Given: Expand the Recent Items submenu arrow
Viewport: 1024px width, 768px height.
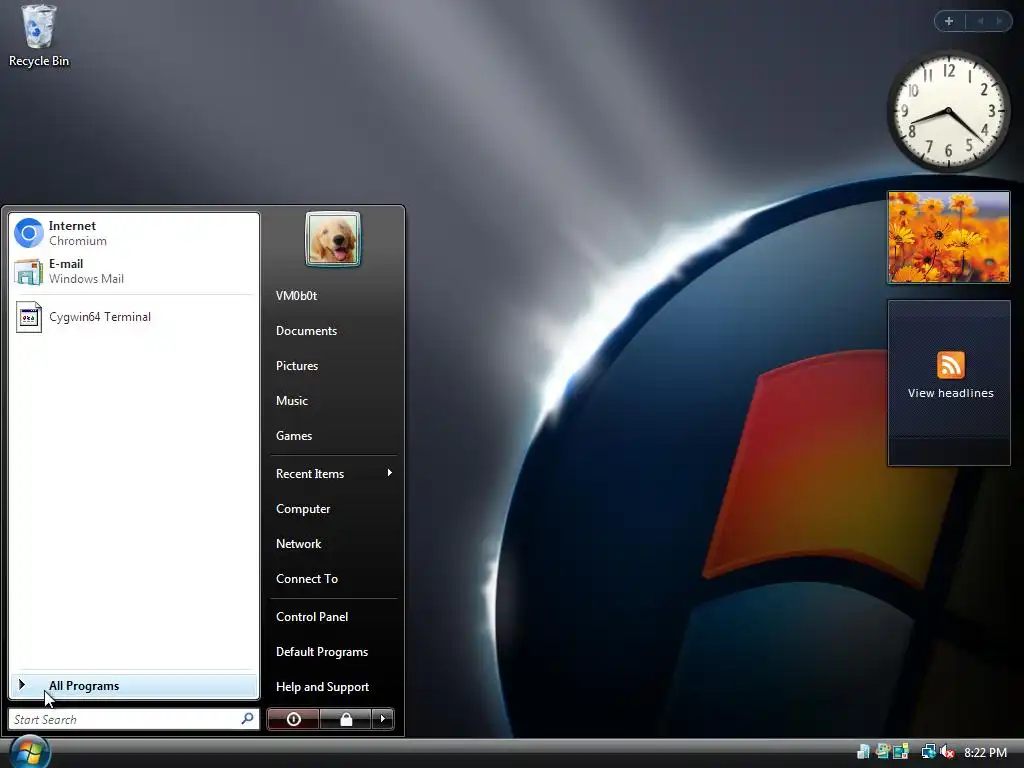Looking at the screenshot, I should [x=390, y=473].
